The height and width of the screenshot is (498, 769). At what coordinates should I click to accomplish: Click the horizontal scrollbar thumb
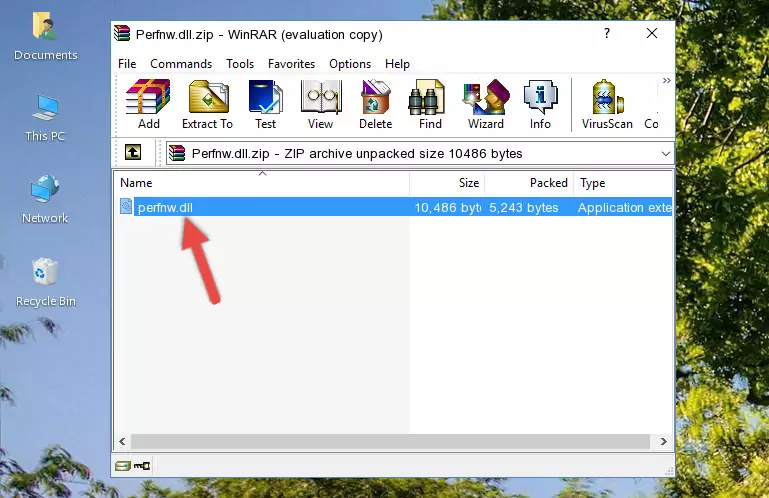[x=390, y=442]
